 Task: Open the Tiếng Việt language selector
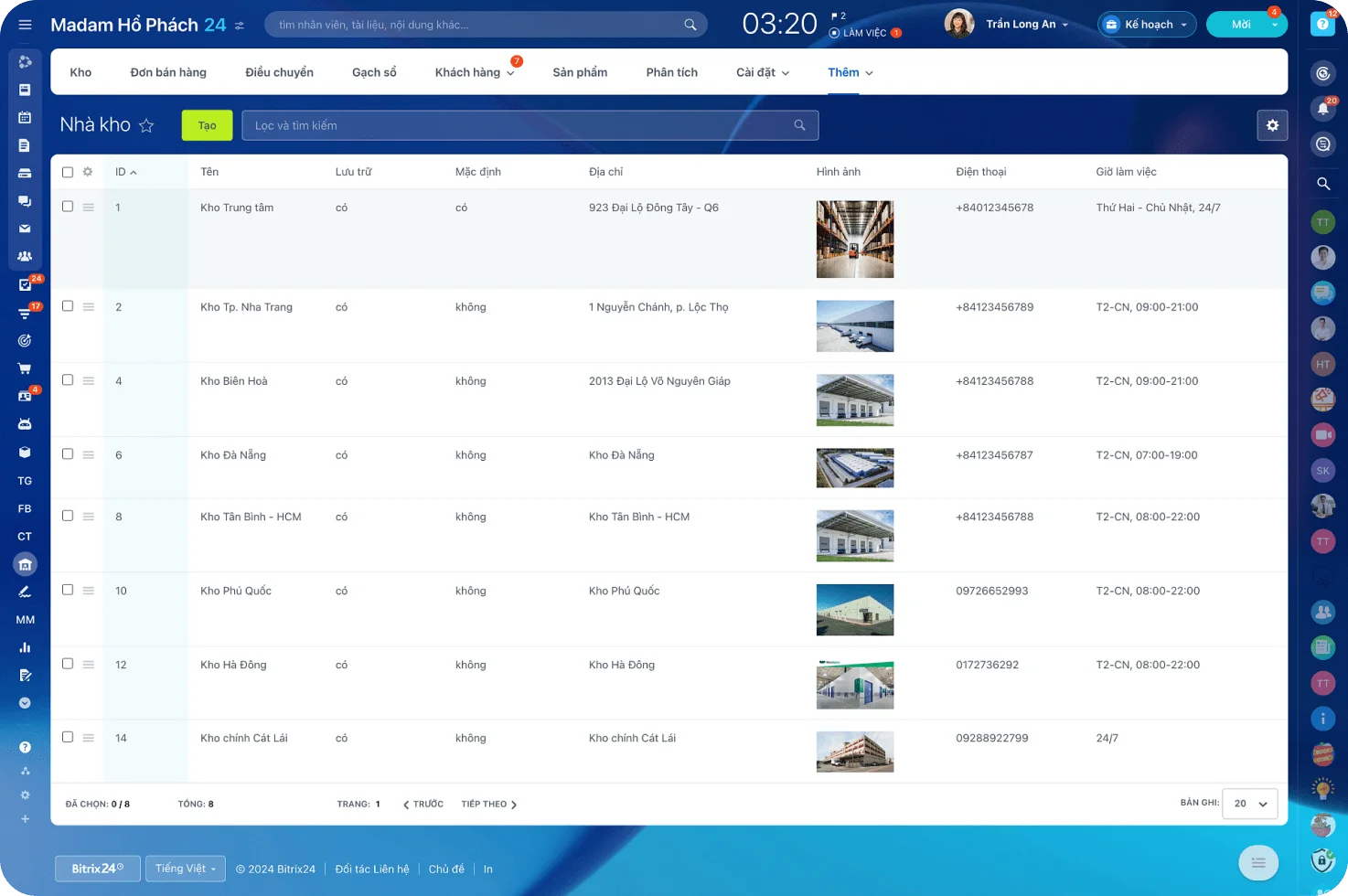click(x=185, y=869)
